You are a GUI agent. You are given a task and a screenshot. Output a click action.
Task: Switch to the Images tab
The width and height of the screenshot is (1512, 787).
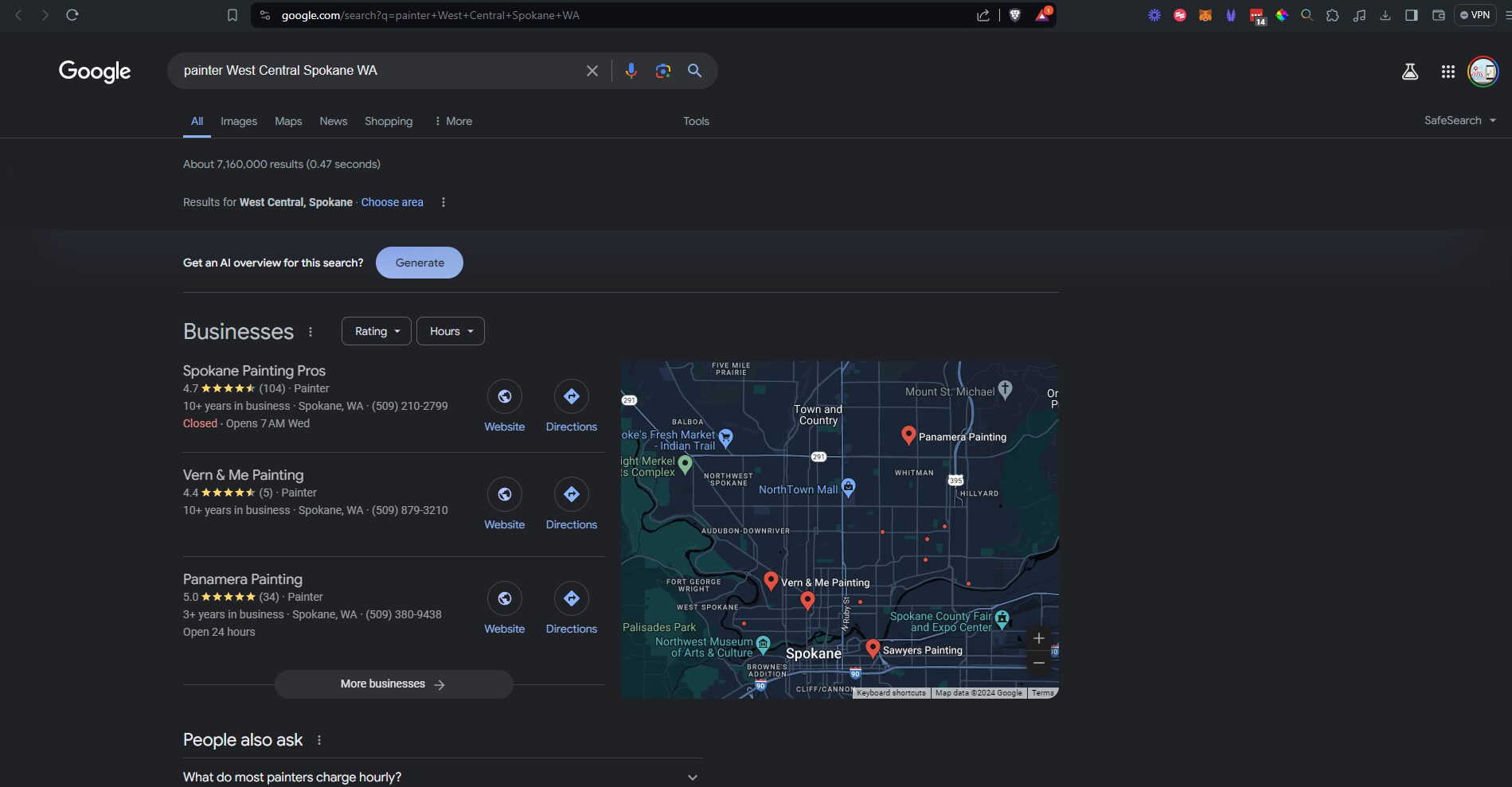239,121
